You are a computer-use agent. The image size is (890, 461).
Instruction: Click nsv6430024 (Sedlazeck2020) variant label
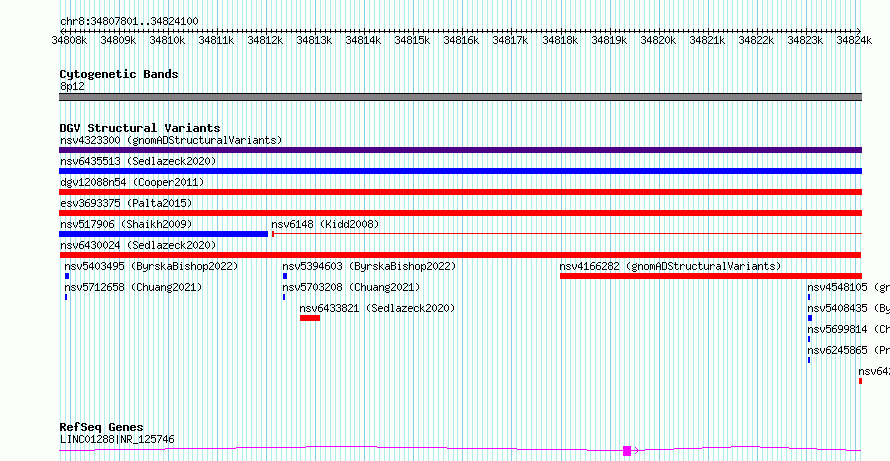click(138, 245)
